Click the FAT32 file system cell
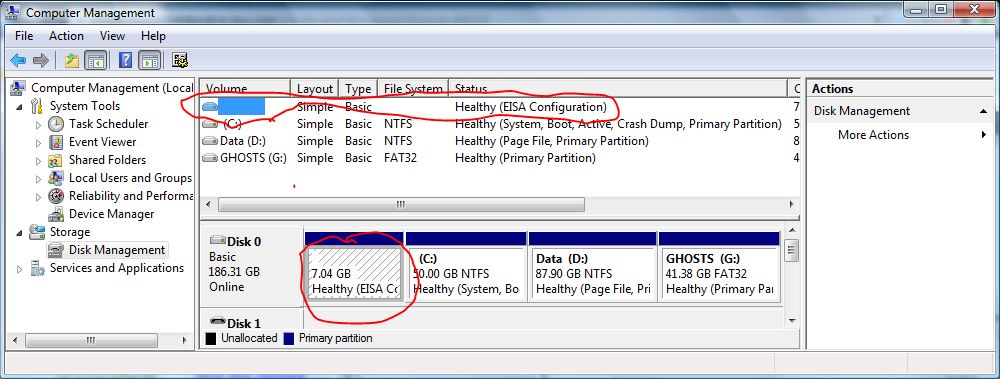 [x=400, y=158]
